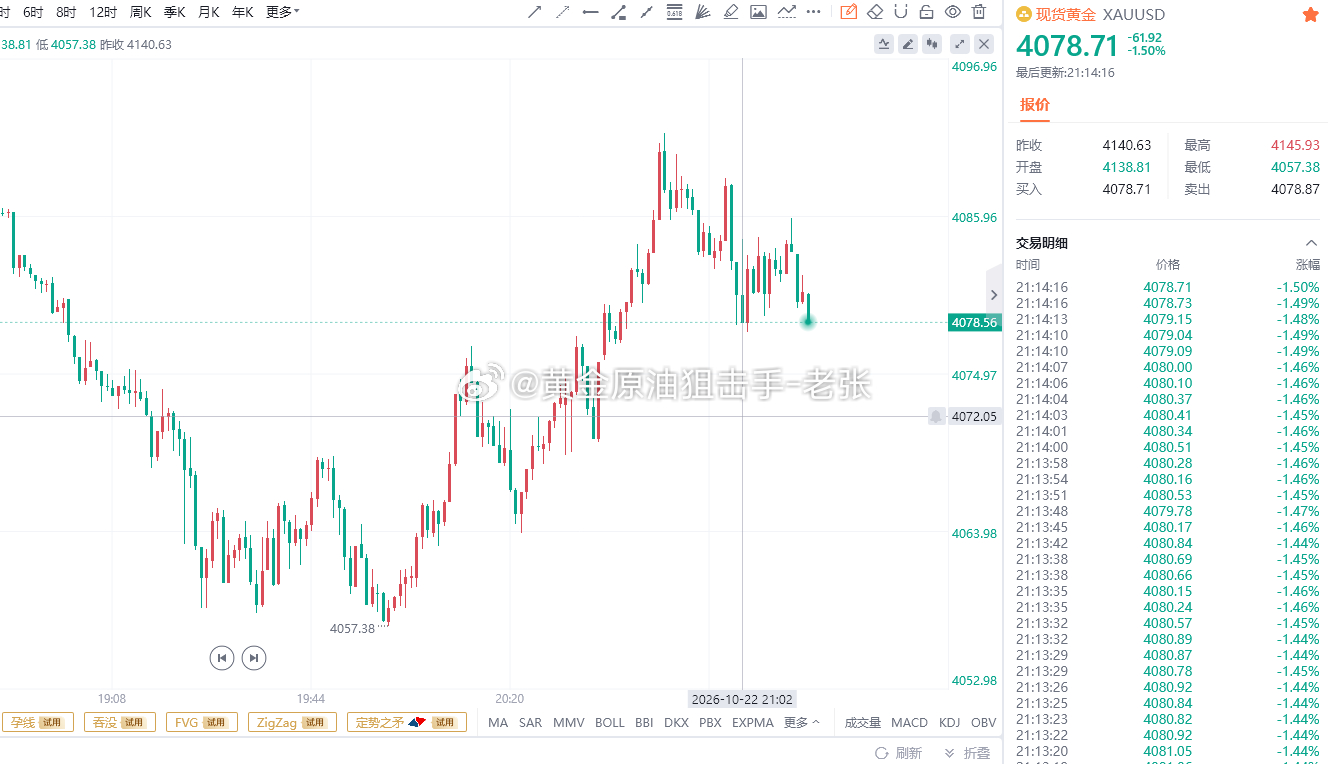Image resolution: width=1331 pixels, height=764 pixels.
Task: Select the fan lines drawing tool
Action: point(702,12)
